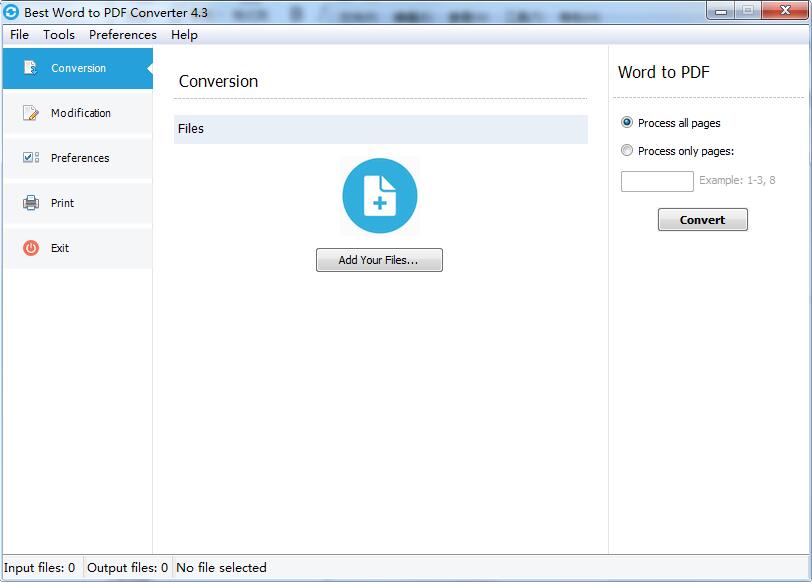Image resolution: width=812 pixels, height=582 pixels.
Task: Click the Conversion page heading
Action: (x=218, y=81)
